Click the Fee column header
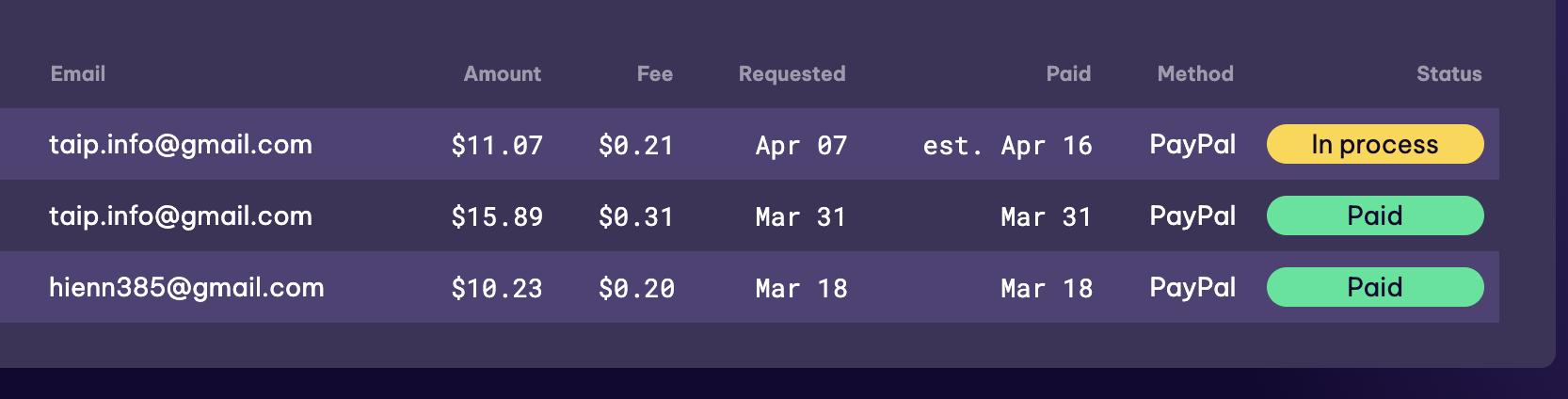Viewport: 1568px width, 399px height. point(655,73)
